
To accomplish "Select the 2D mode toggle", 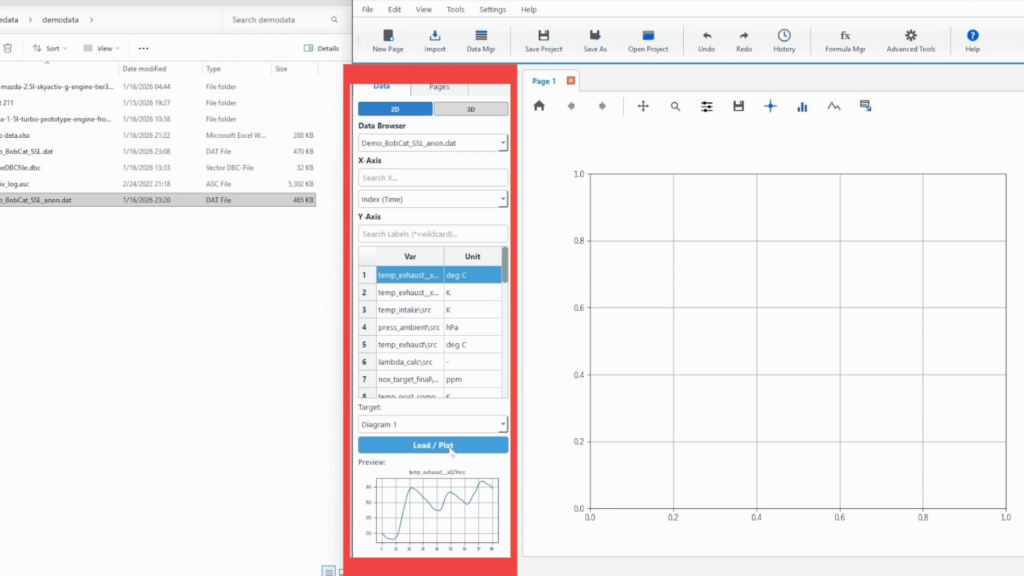I will (395, 109).
